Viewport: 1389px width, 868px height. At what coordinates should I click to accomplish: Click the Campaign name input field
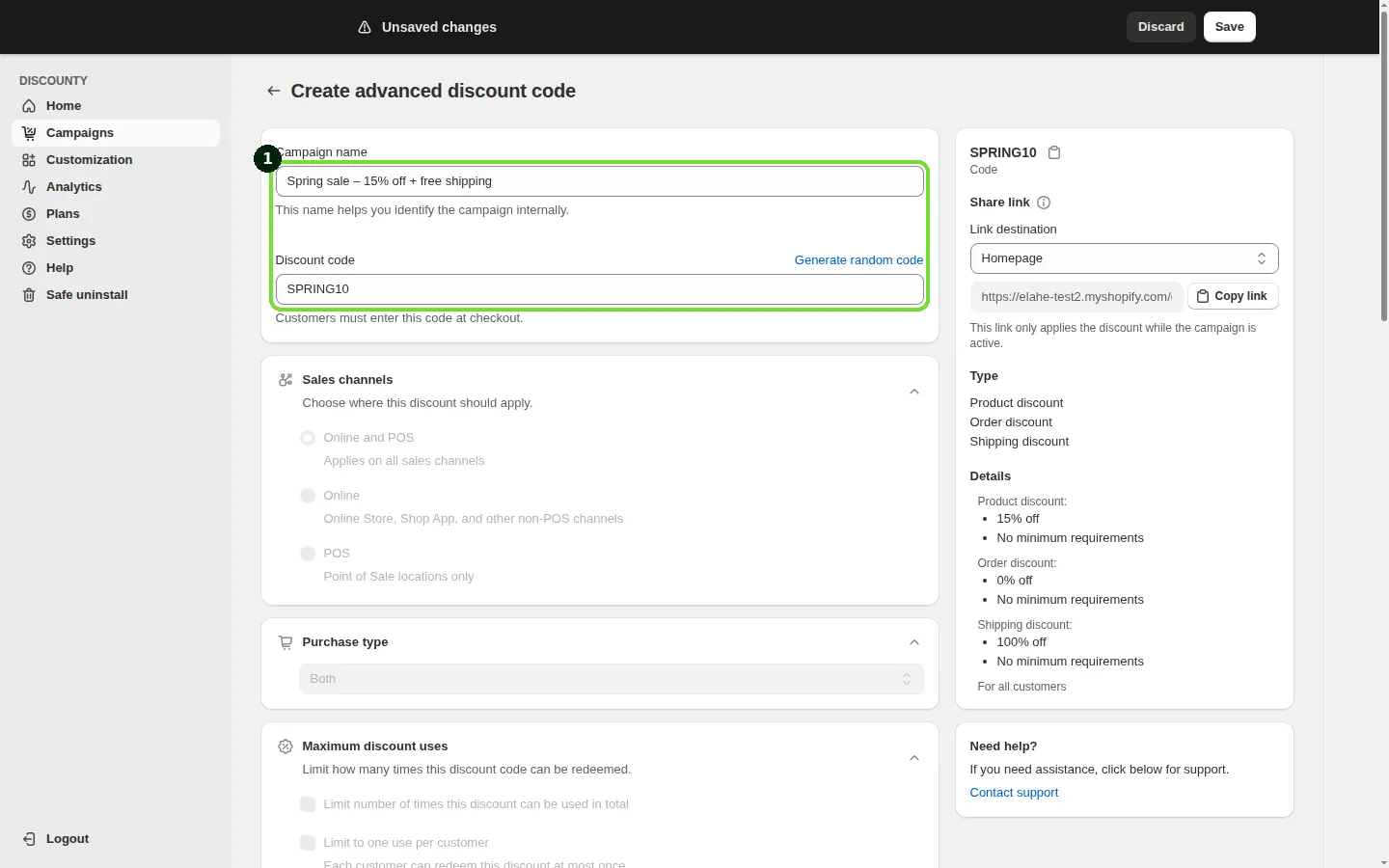[x=600, y=181]
